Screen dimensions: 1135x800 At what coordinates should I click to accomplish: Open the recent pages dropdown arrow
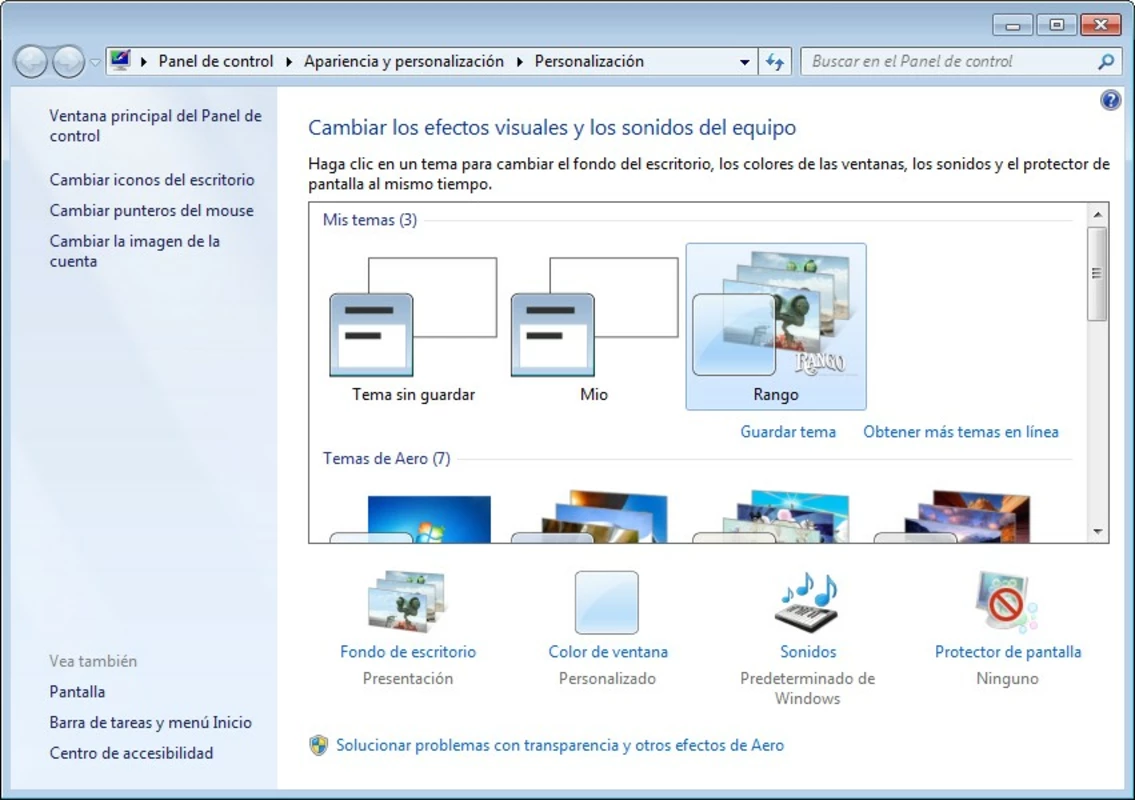click(x=95, y=63)
